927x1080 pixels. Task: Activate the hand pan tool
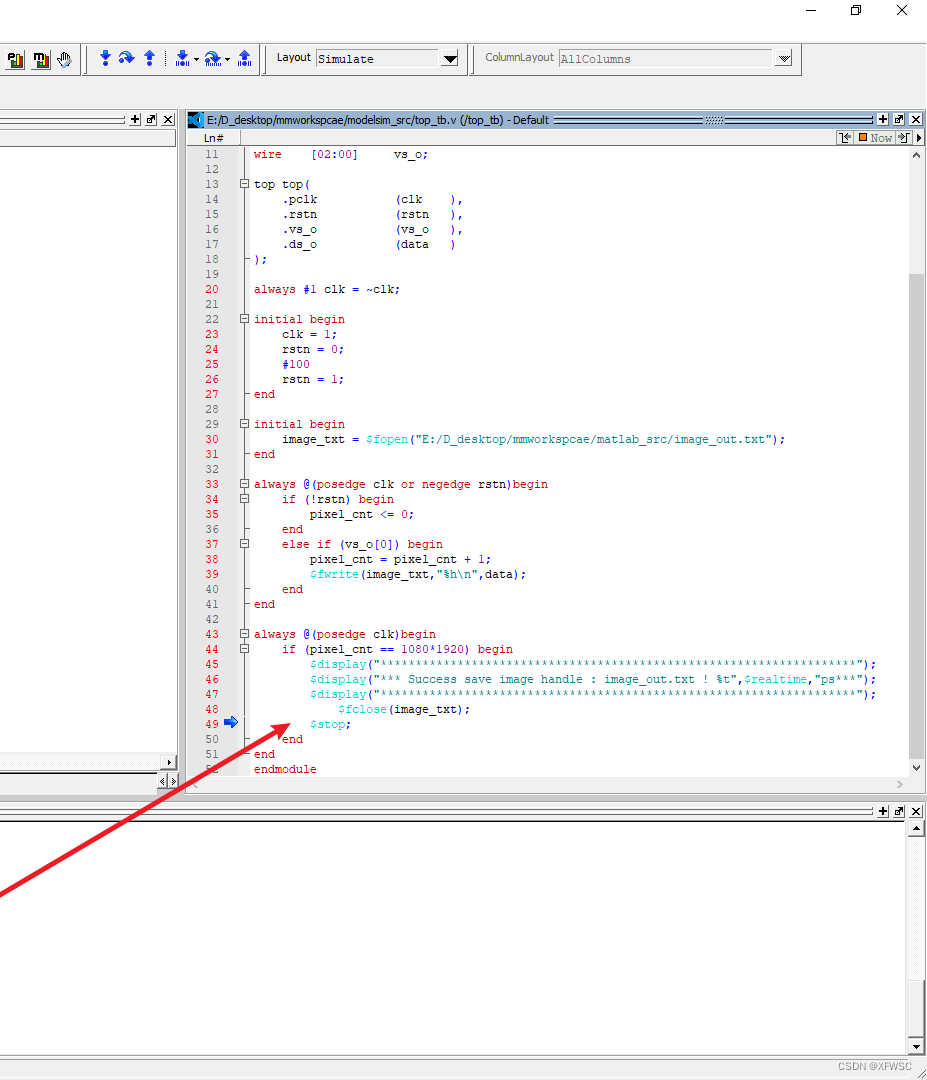64,59
